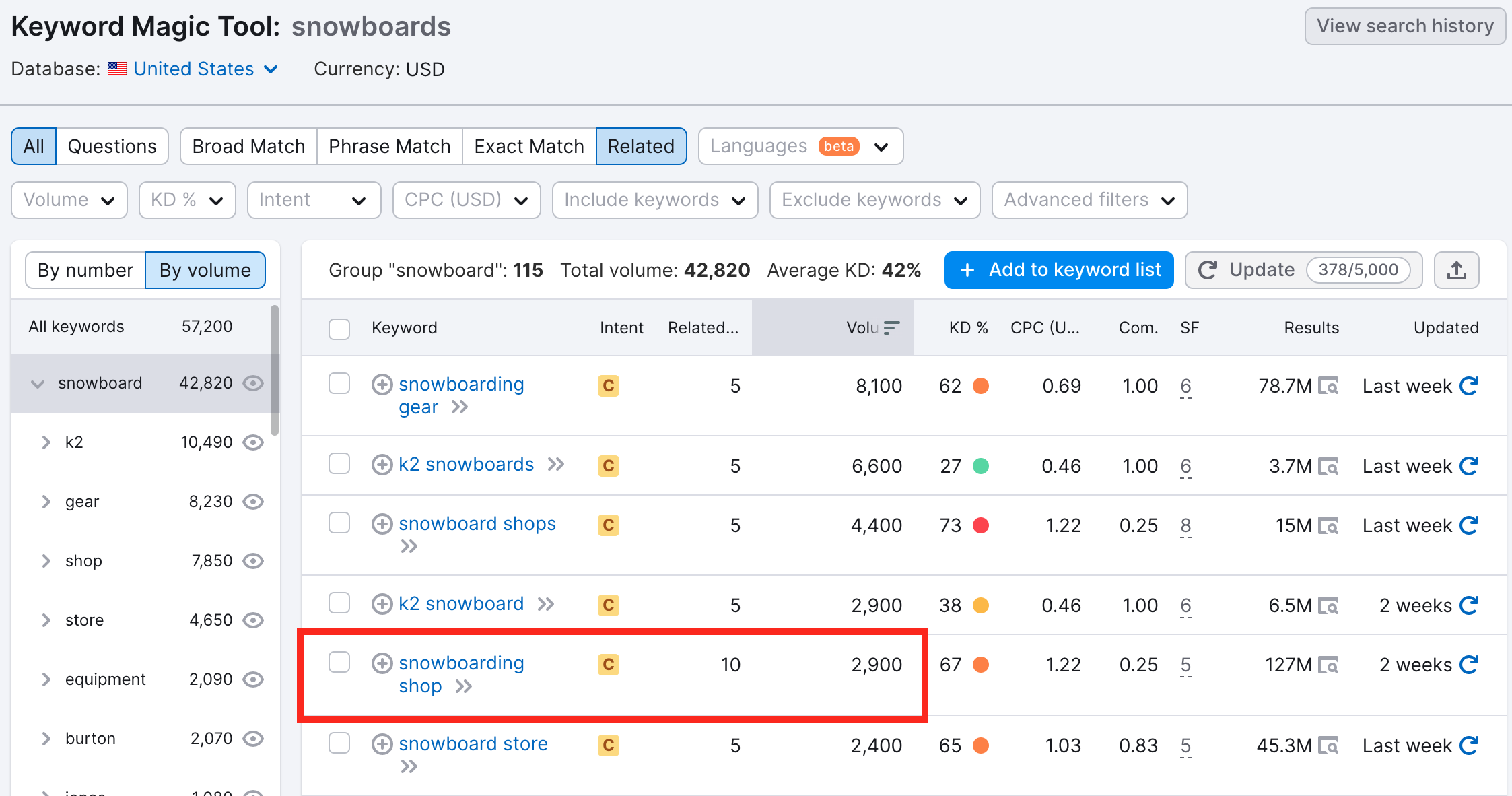
Task: Add 'k2 snowboards' via plus icon
Action: [382, 465]
